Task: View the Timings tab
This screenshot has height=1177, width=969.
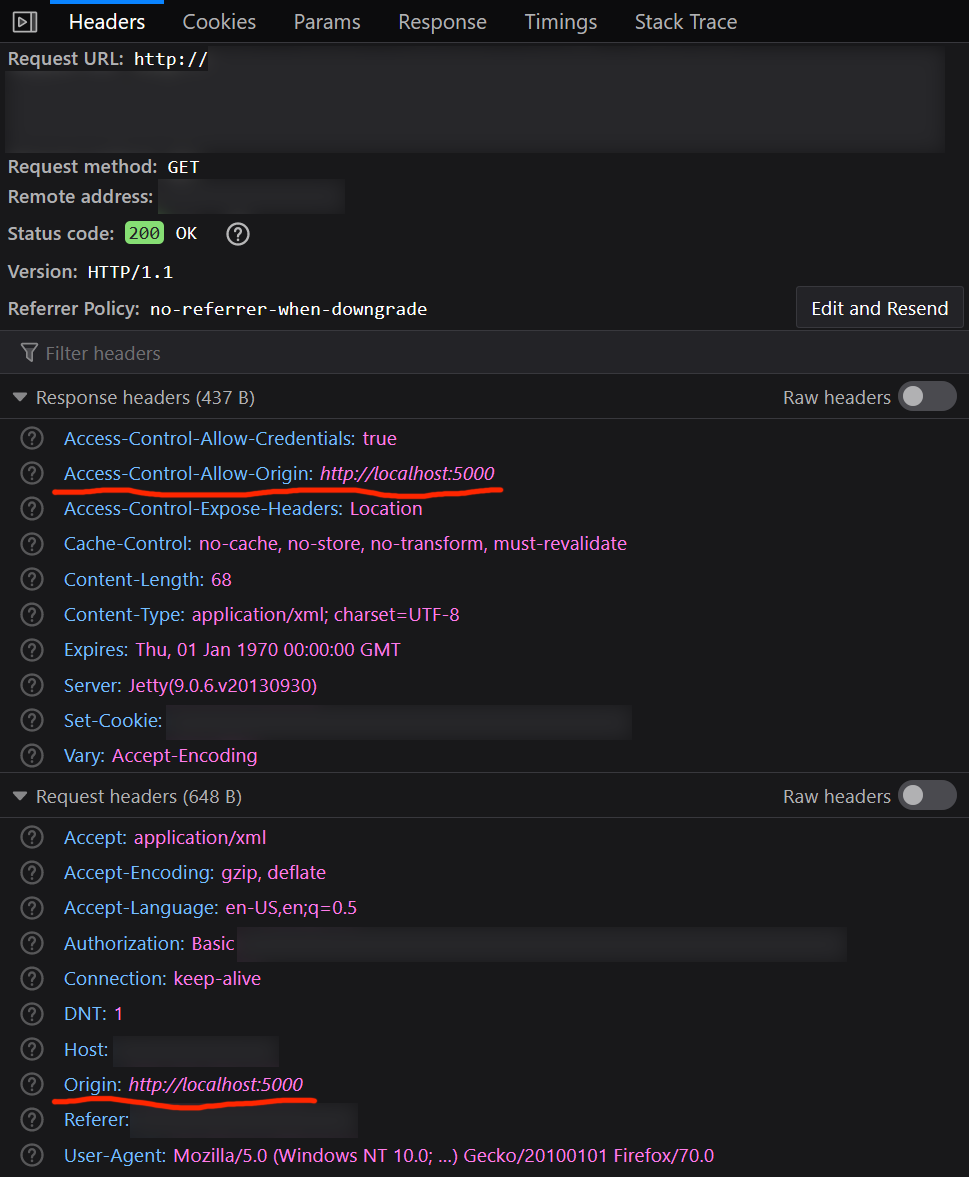Action: click(x=561, y=22)
